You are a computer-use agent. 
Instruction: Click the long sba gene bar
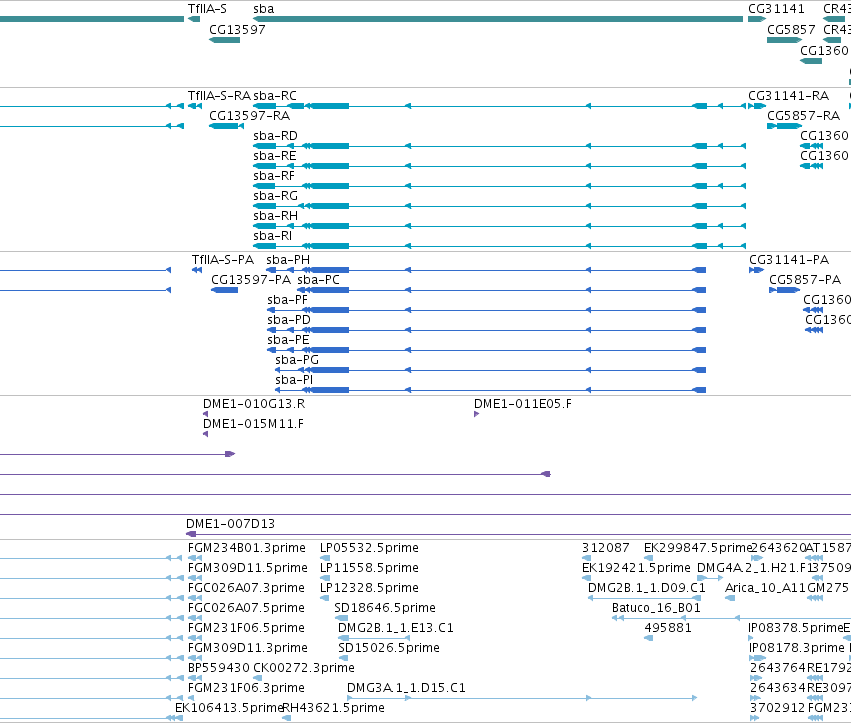tap(498, 19)
